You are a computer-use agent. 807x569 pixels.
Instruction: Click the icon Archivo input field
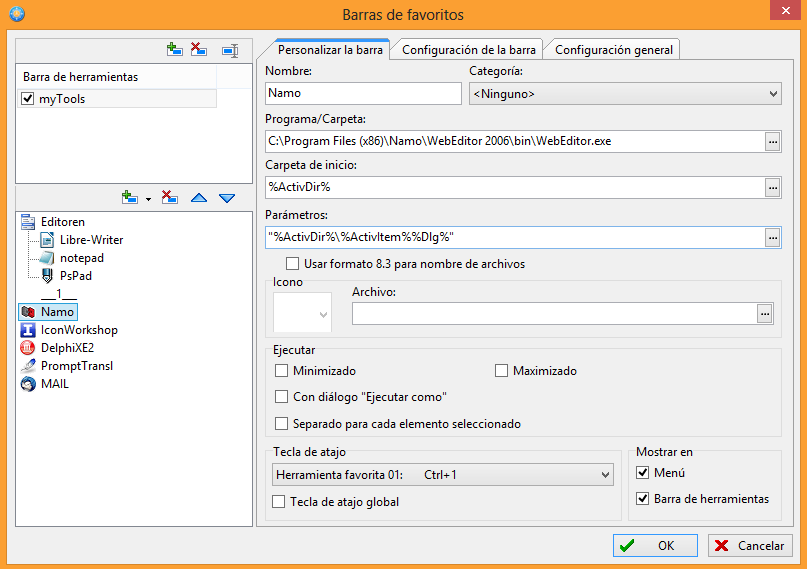click(x=555, y=314)
